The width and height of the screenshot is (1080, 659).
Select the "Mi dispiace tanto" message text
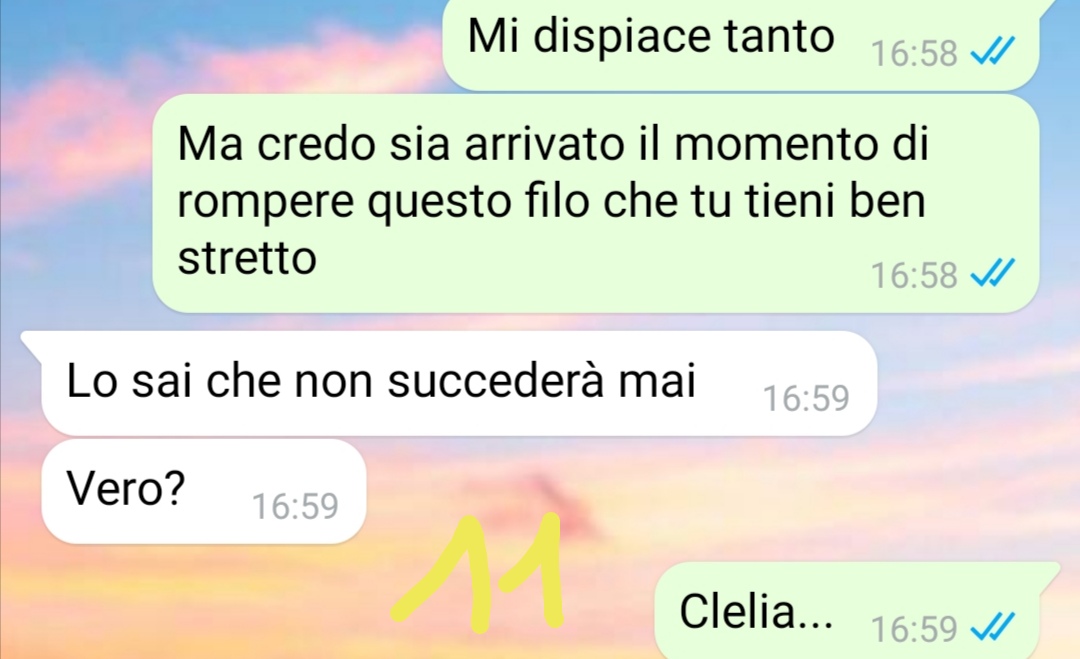tap(651, 36)
